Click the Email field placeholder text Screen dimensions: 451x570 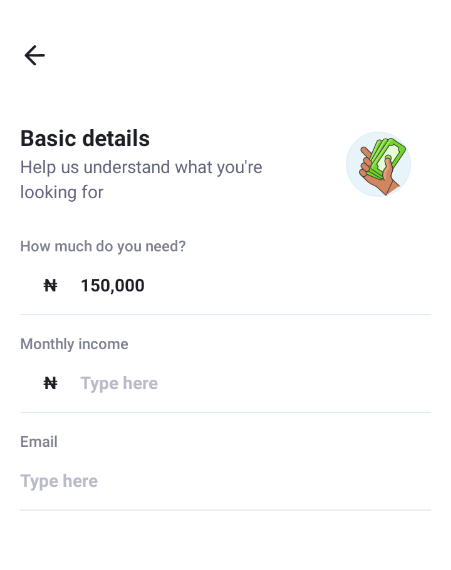(x=59, y=481)
